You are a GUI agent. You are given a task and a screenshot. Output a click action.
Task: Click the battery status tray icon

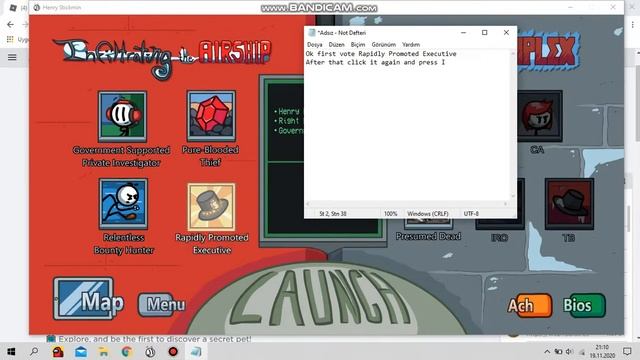click(558, 352)
